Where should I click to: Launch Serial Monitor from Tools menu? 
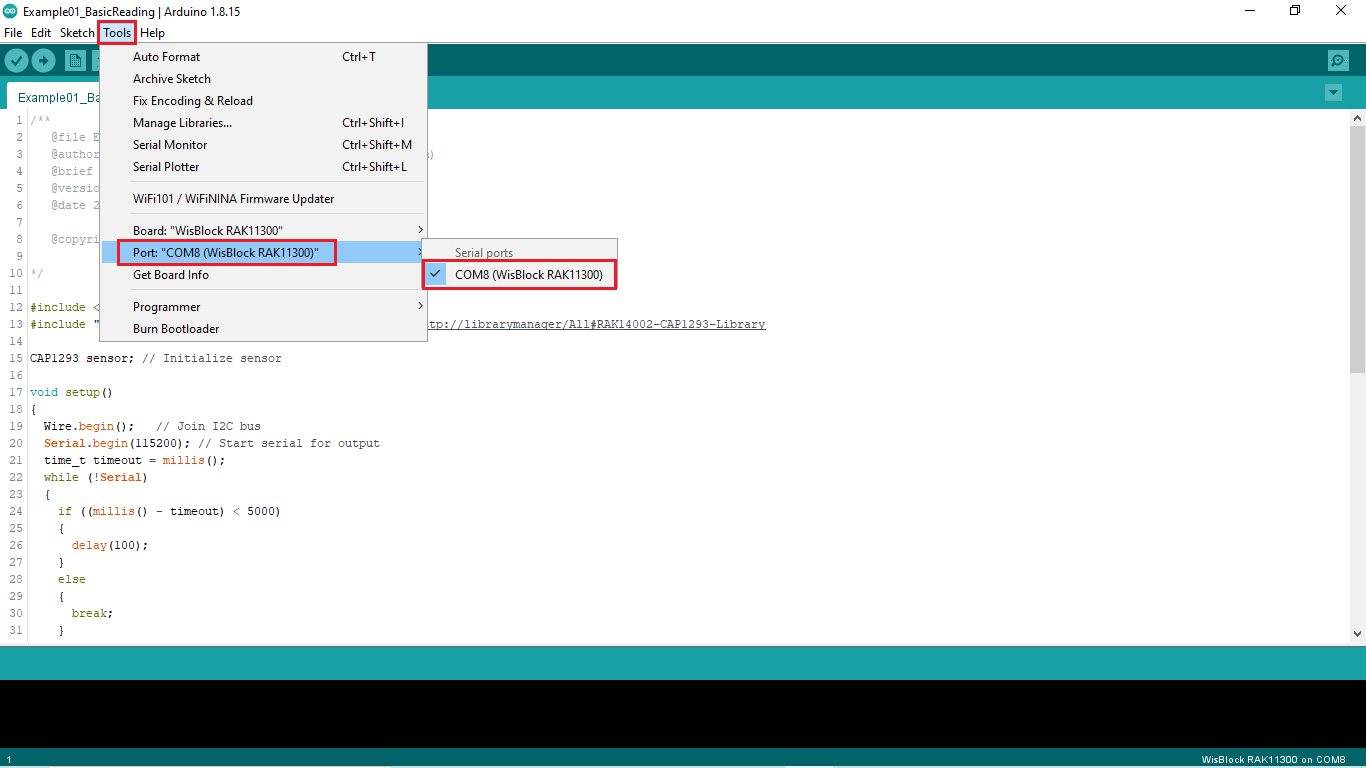264,145
